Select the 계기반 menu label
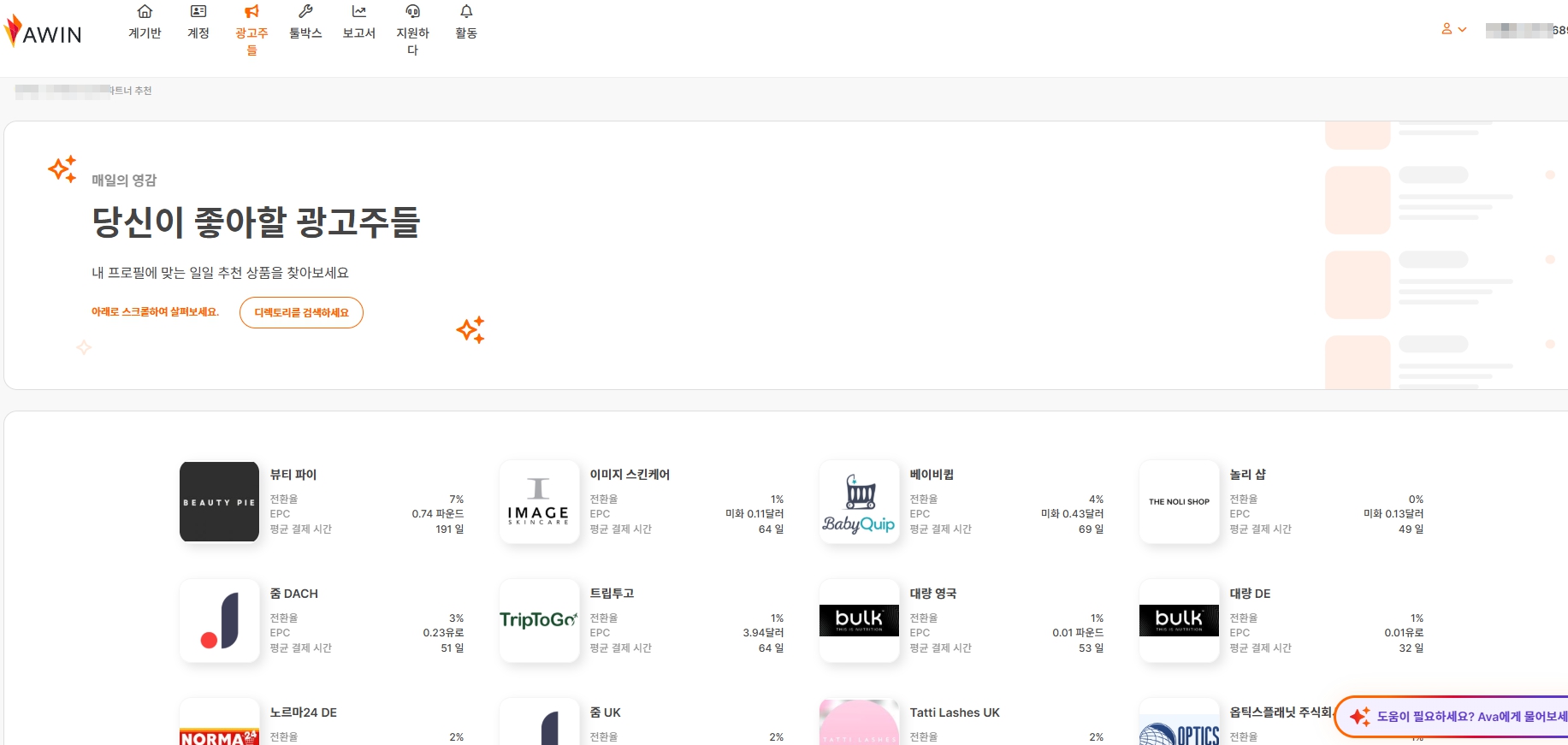Image resolution: width=1568 pixels, height=745 pixels. pos(145,33)
